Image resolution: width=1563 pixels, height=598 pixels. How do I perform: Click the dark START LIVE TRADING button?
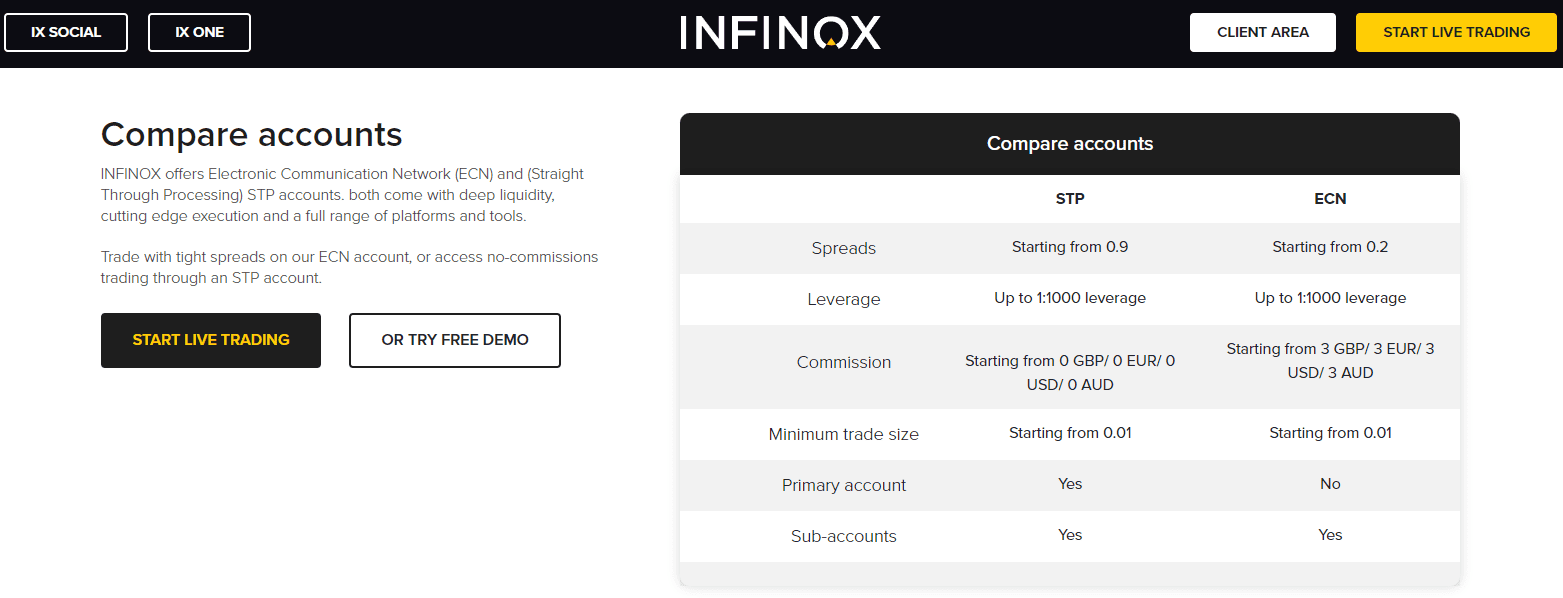coord(211,340)
